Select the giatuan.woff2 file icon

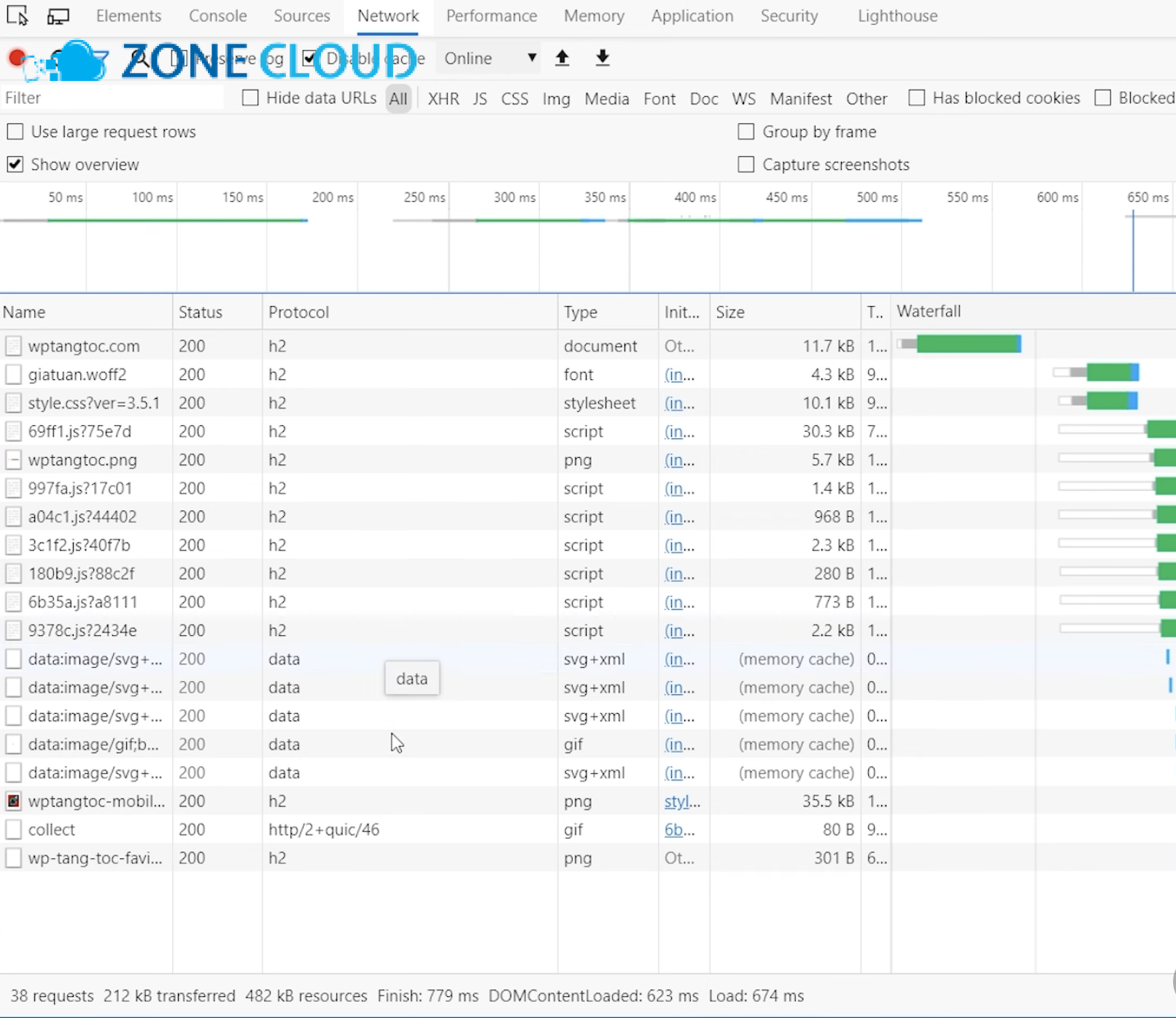click(13, 374)
